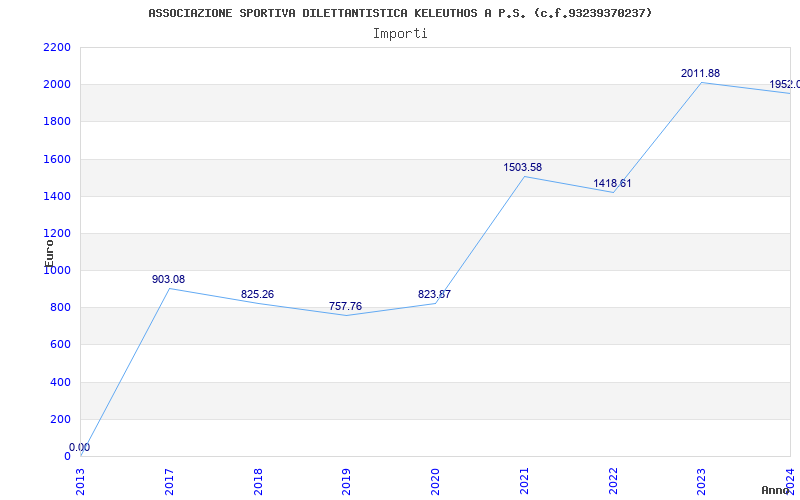This screenshot has width=800, height=500.
Task: Click y-axis tick label 600
Action: coord(61,345)
